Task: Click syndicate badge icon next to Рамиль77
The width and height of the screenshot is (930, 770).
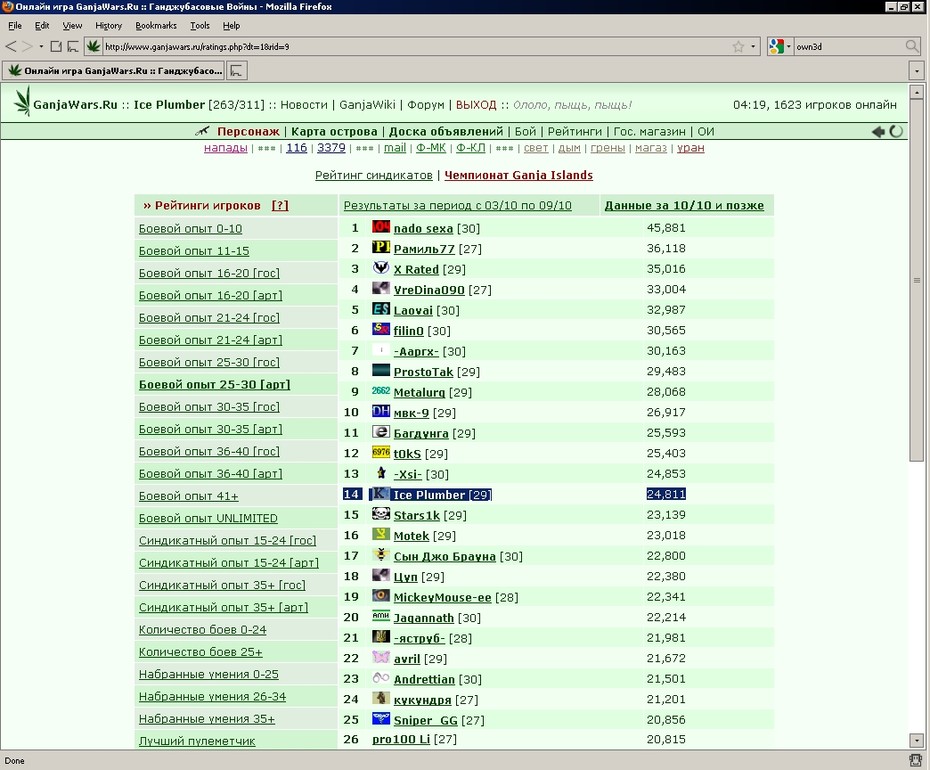Action: click(x=381, y=247)
